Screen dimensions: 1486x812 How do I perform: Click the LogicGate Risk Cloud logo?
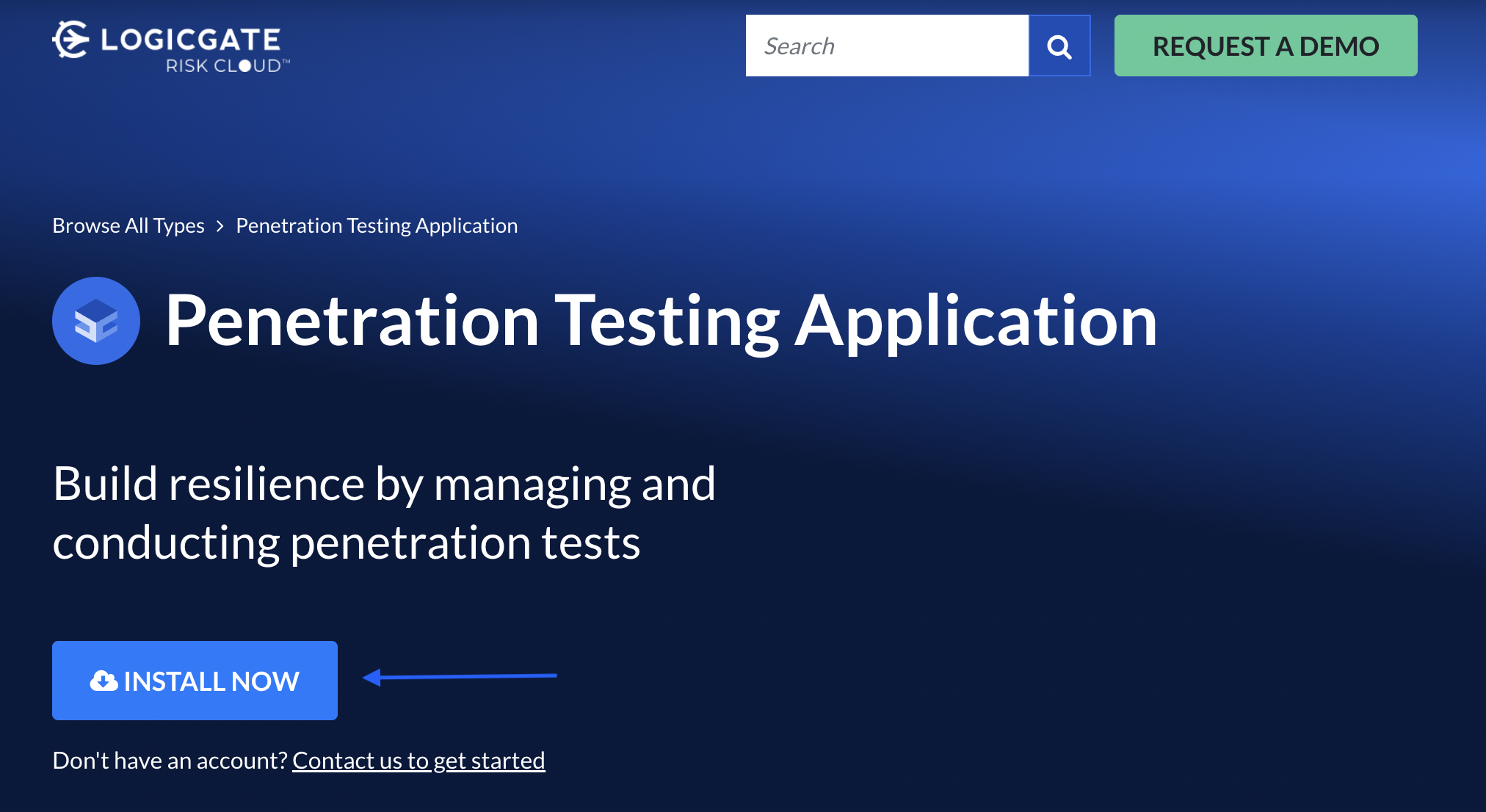point(171,47)
